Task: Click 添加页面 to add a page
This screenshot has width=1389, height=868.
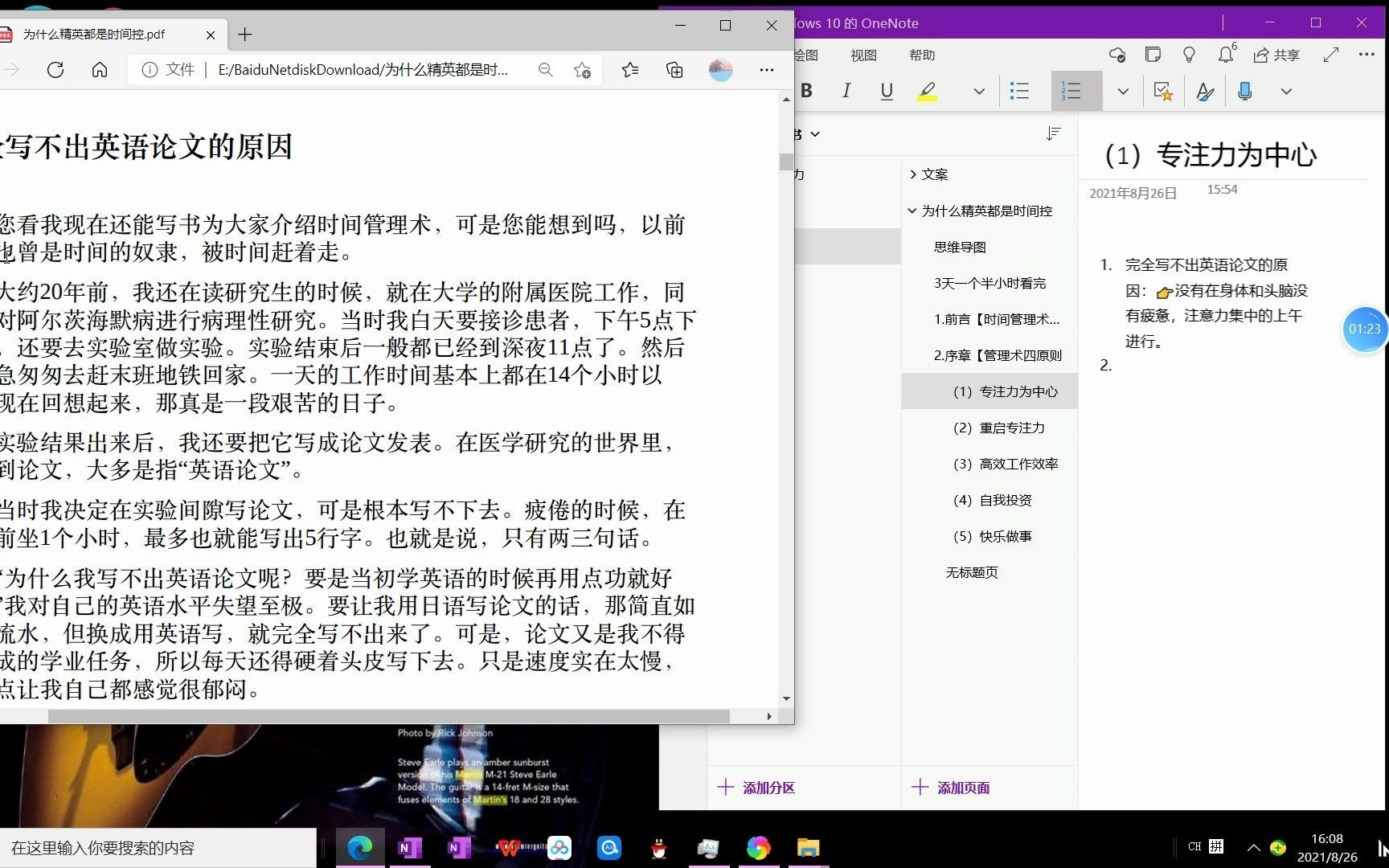Action: coord(951,788)
